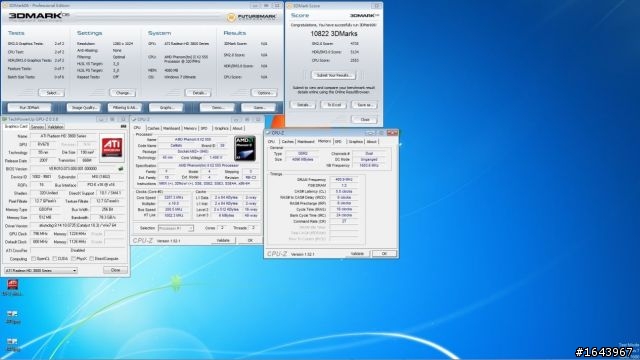Viewport: 640px width, 360px height.
Task: Open the ATI Radeon HD 3800 Series dropdown
Action: [x=40, y=271]
